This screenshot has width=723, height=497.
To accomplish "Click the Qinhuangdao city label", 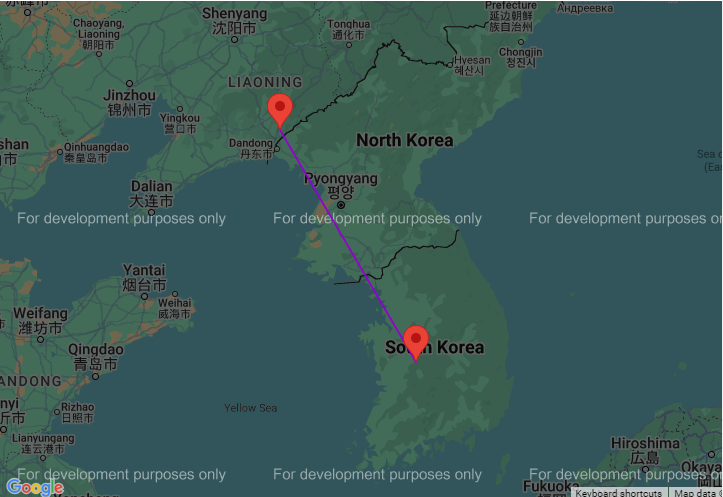I will (x=96, y=153).
